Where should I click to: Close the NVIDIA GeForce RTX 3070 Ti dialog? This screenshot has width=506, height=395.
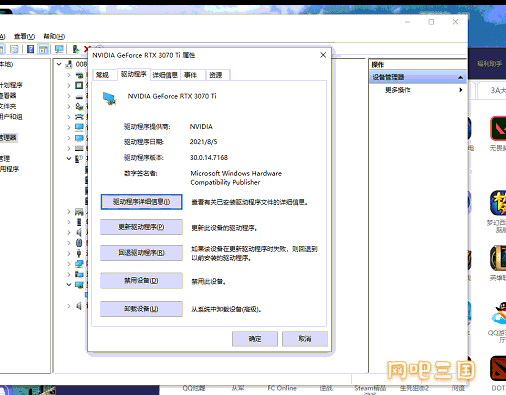click(323, 55)
